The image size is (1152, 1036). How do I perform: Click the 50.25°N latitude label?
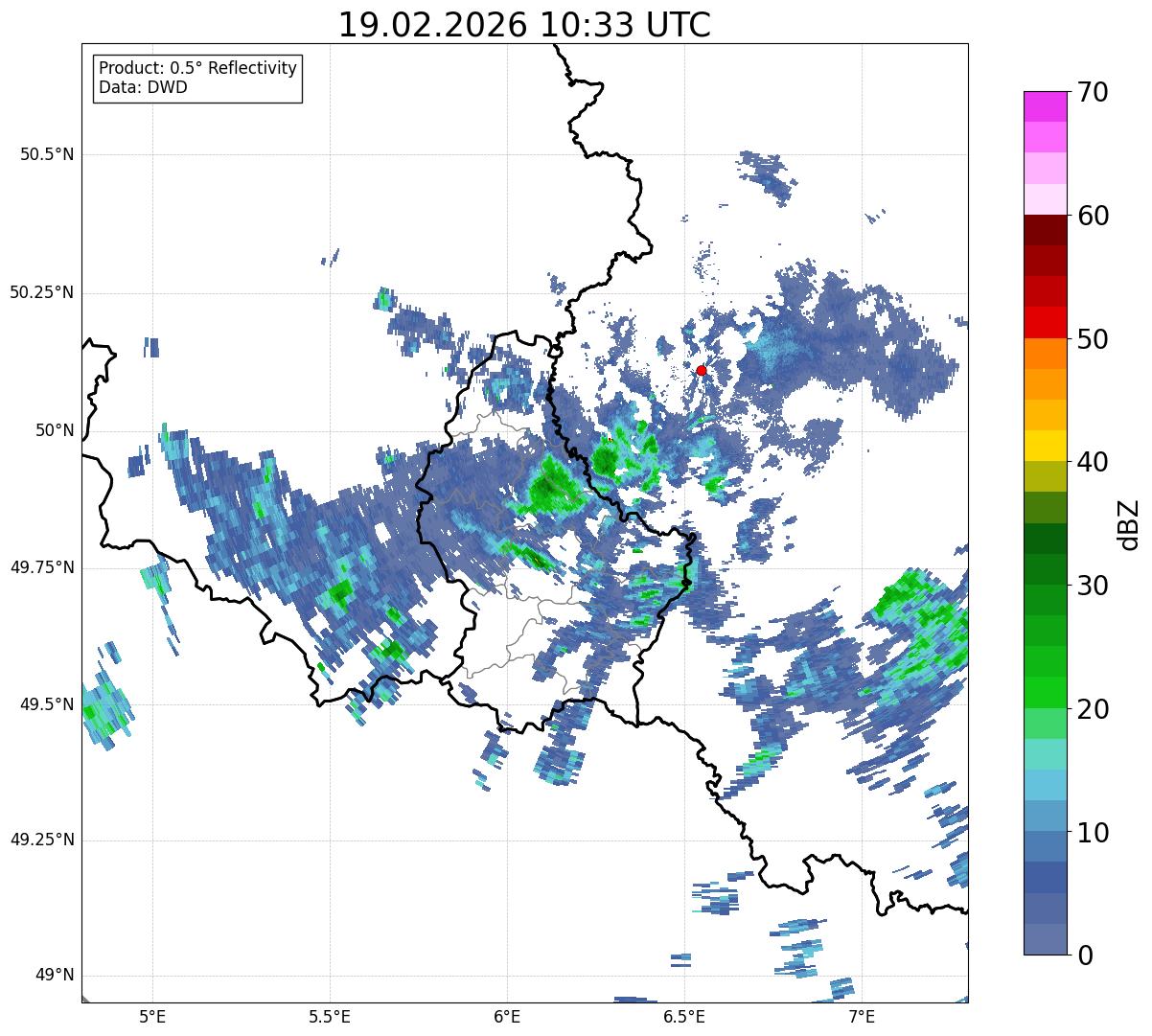42,292
